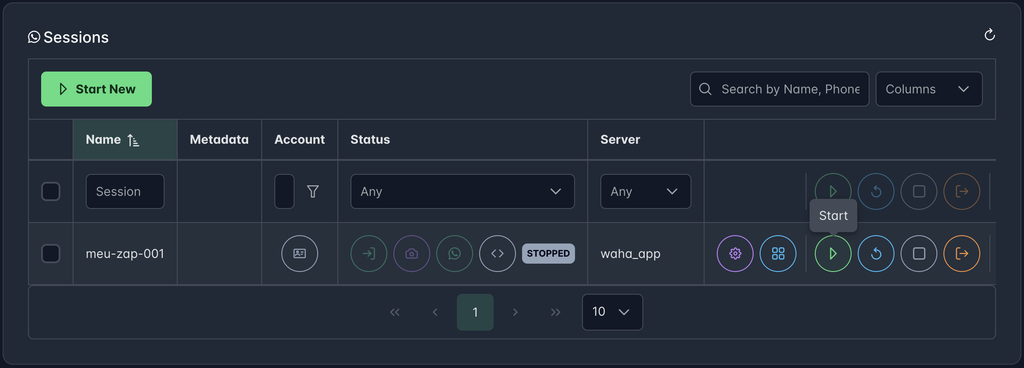Start the meu-zap-001 session
The width and height of the screenshot is (1024, 368).
[x=833, y=254]
